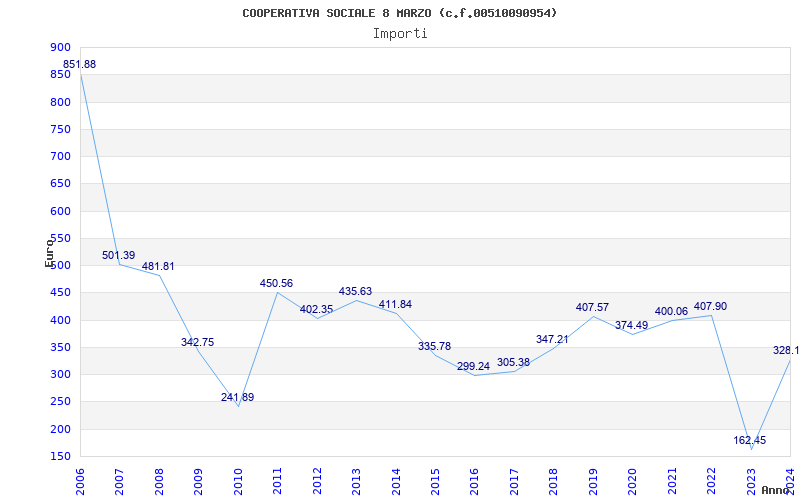
Task: Click the 2007 x-axis year label
Action: (x=119, y=481)
